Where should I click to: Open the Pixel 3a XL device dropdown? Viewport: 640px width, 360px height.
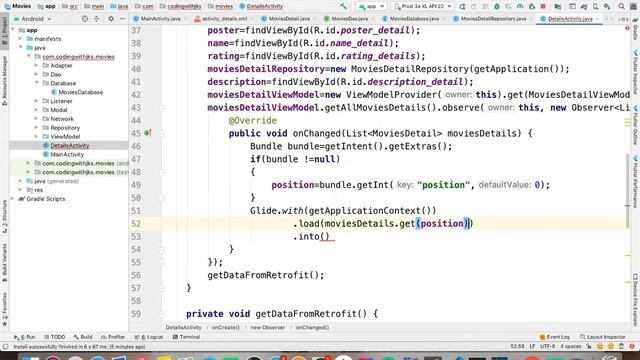422,6
